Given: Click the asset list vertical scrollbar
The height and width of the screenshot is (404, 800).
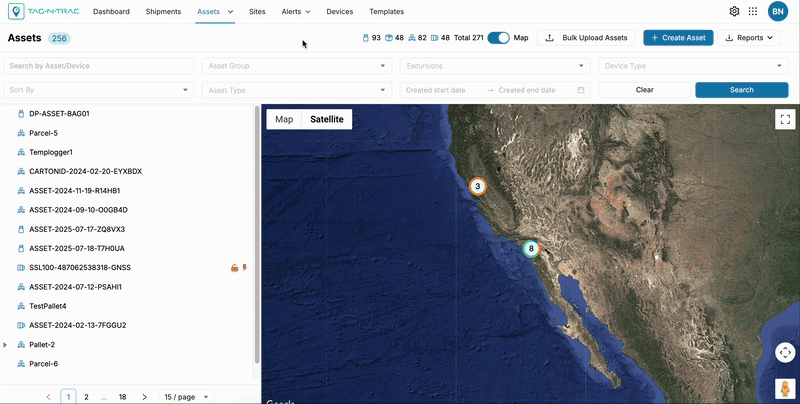Looking at the screenshot, I should [x=257, y=235].
